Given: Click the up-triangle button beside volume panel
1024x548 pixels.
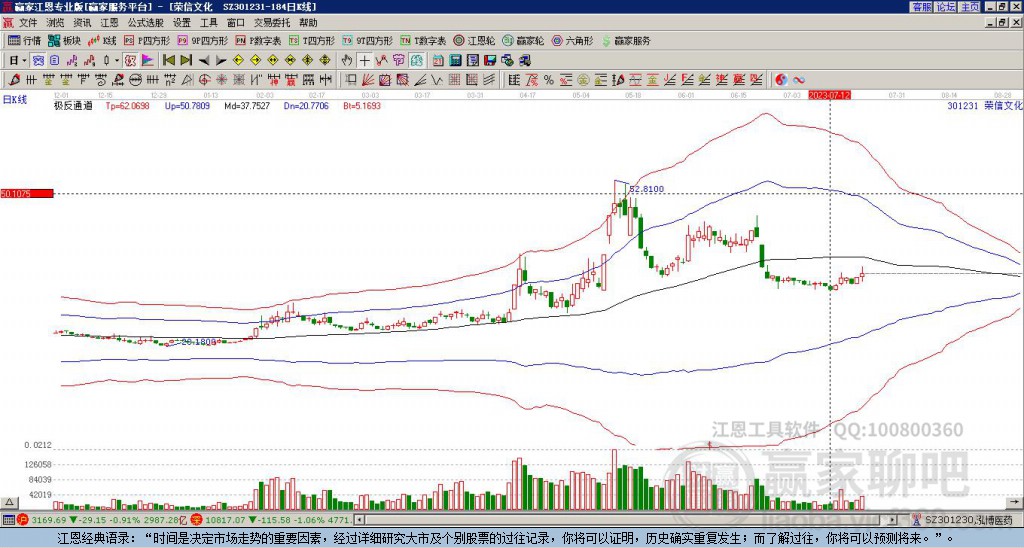Looking at the screenshot, I should pos(9,502).
